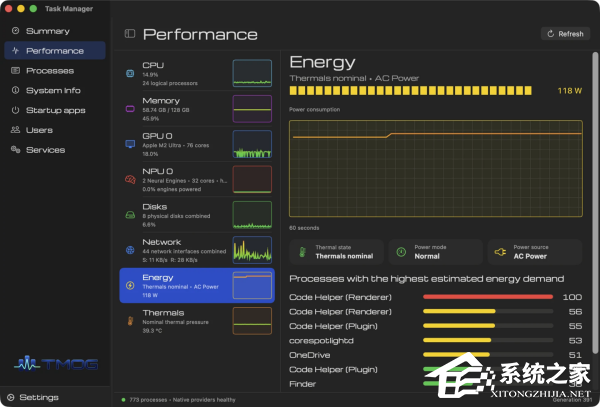
Task: Click the Energy heading text
Action: pos(323,62)
